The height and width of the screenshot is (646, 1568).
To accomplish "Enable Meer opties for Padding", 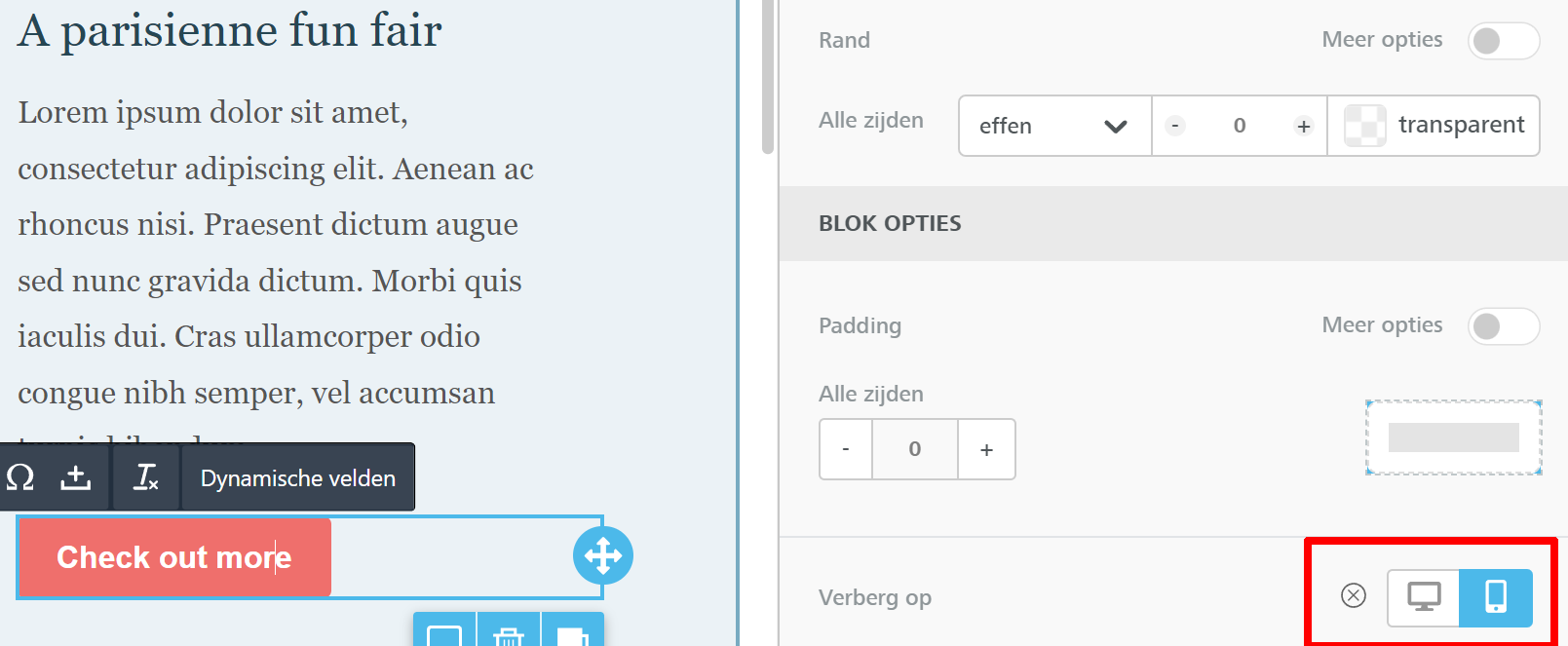I will (1503, 326).
